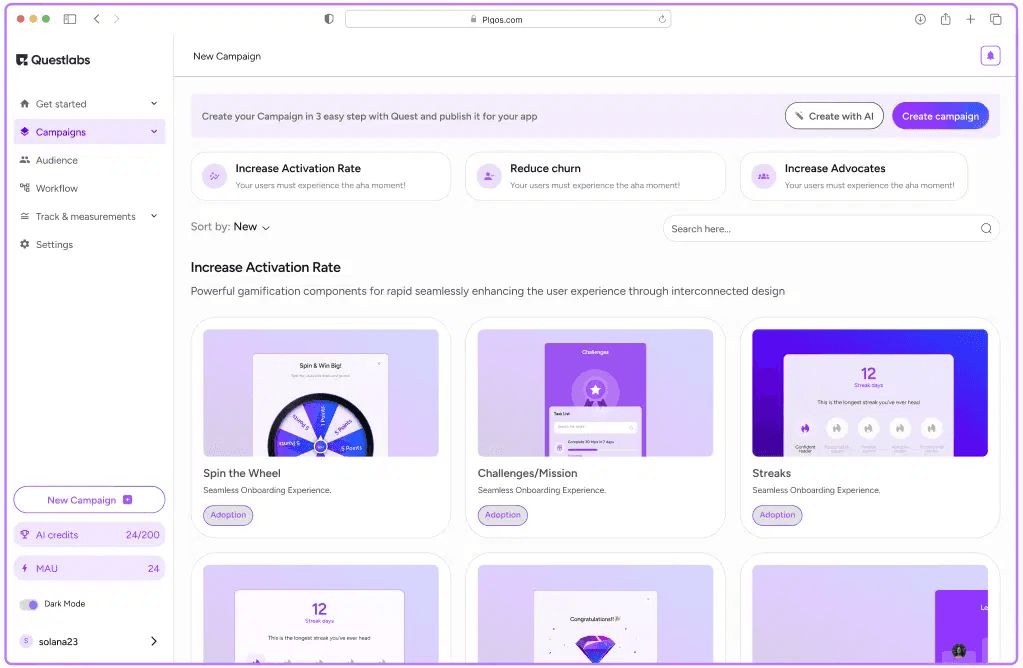Click the search magnifier icon
1023x668 pixels.
point(986,229)
